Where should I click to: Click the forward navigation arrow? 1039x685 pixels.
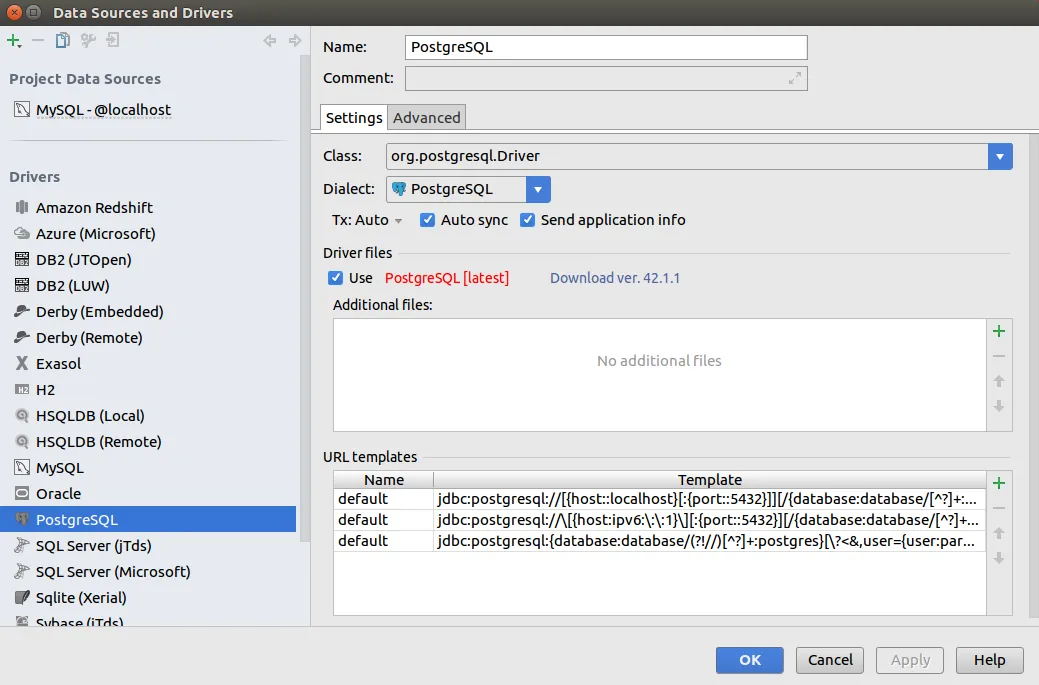tap(295, 40)
